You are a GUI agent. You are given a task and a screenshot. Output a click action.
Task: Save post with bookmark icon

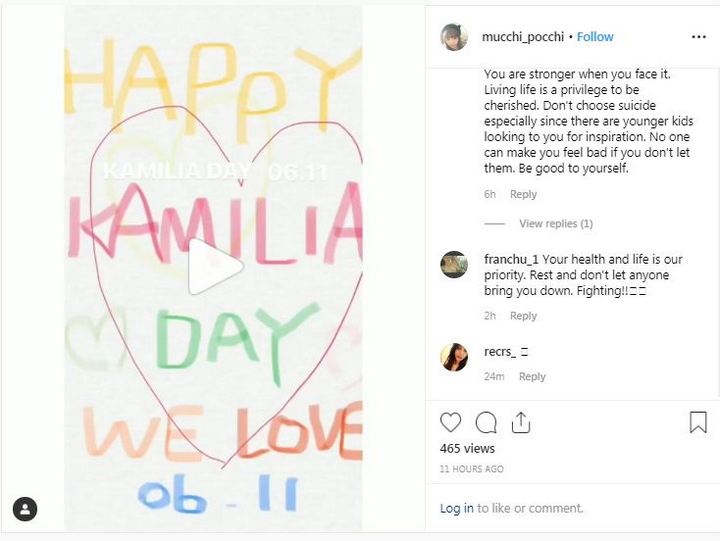point(698,423)
